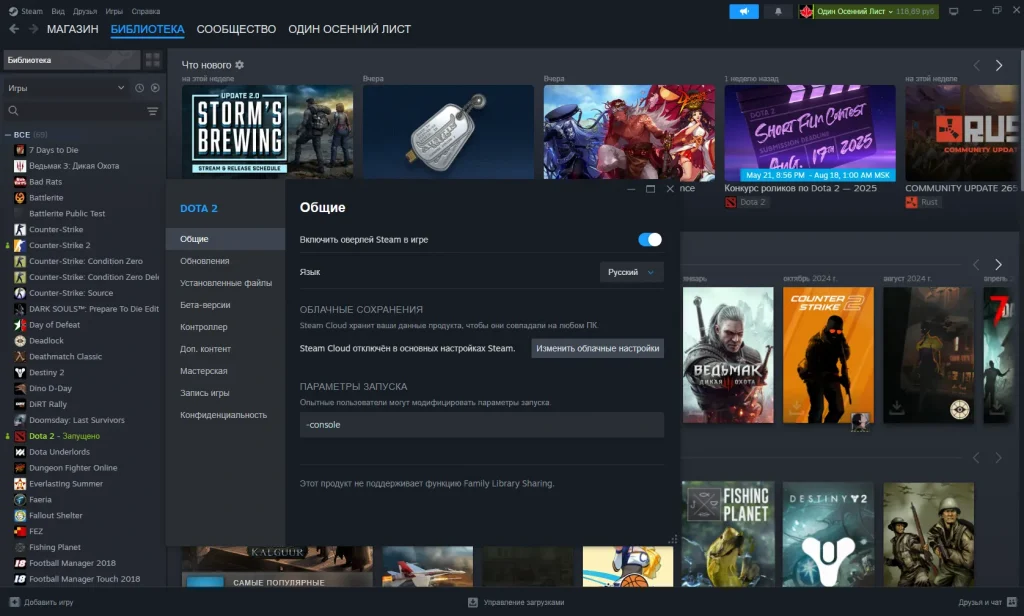Open Friends and chat icon
This screenshot has width=1024, height=616.
1012,602
